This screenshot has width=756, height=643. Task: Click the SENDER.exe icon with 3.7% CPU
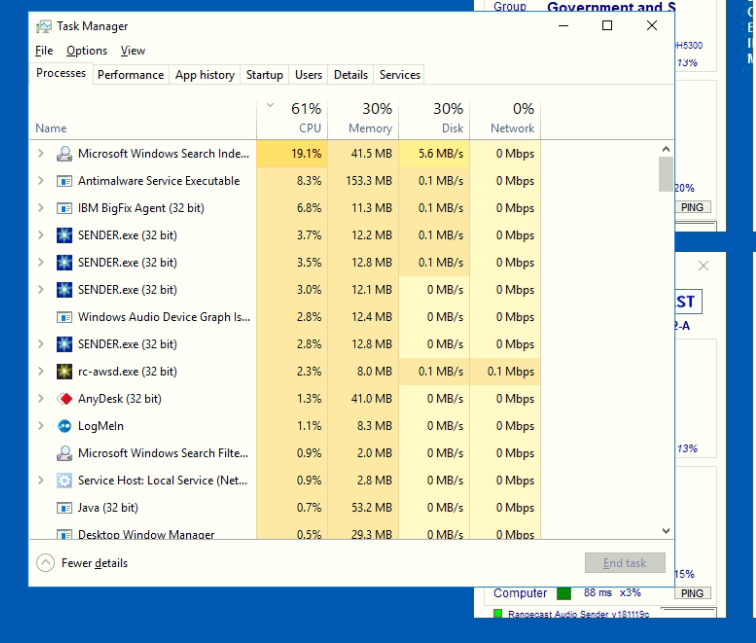tap(64, 235)
